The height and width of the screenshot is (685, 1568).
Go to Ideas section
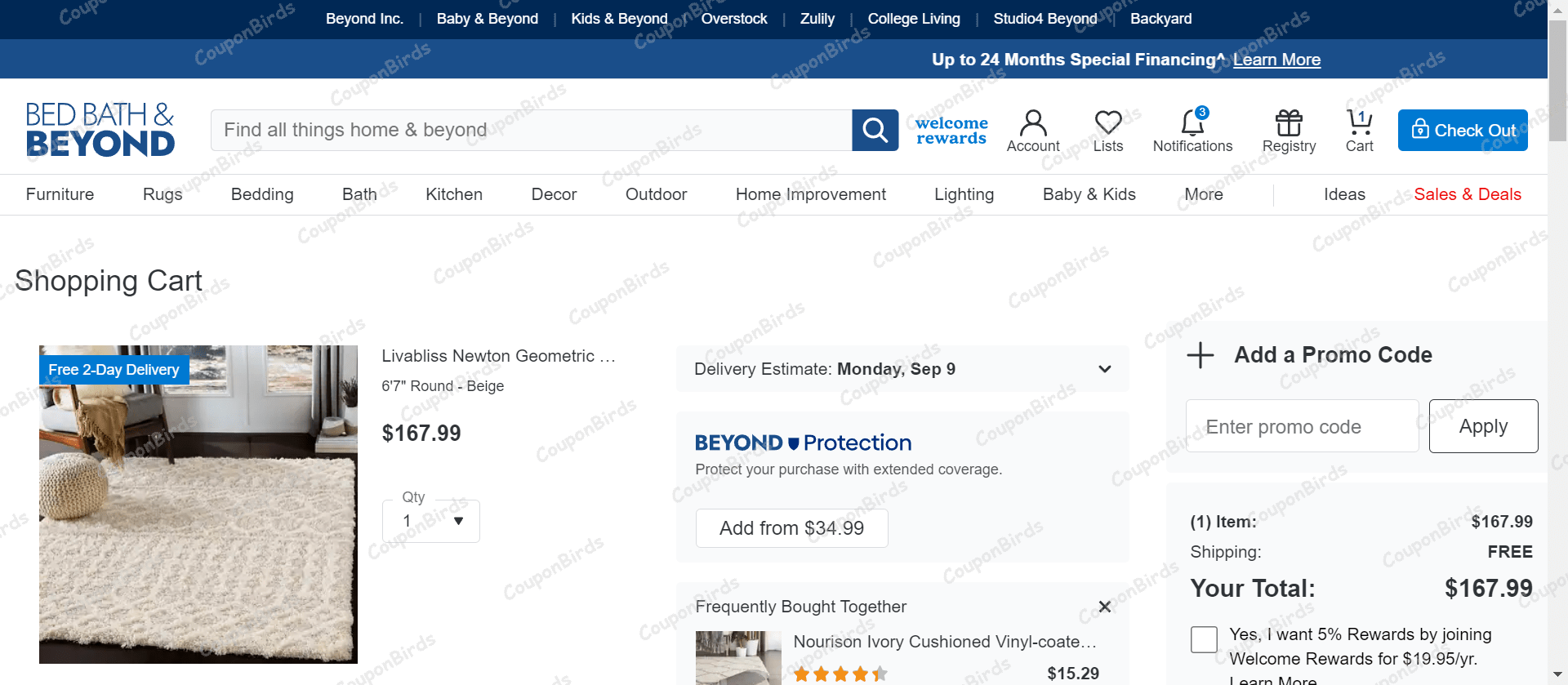[x=1344, y=194]
